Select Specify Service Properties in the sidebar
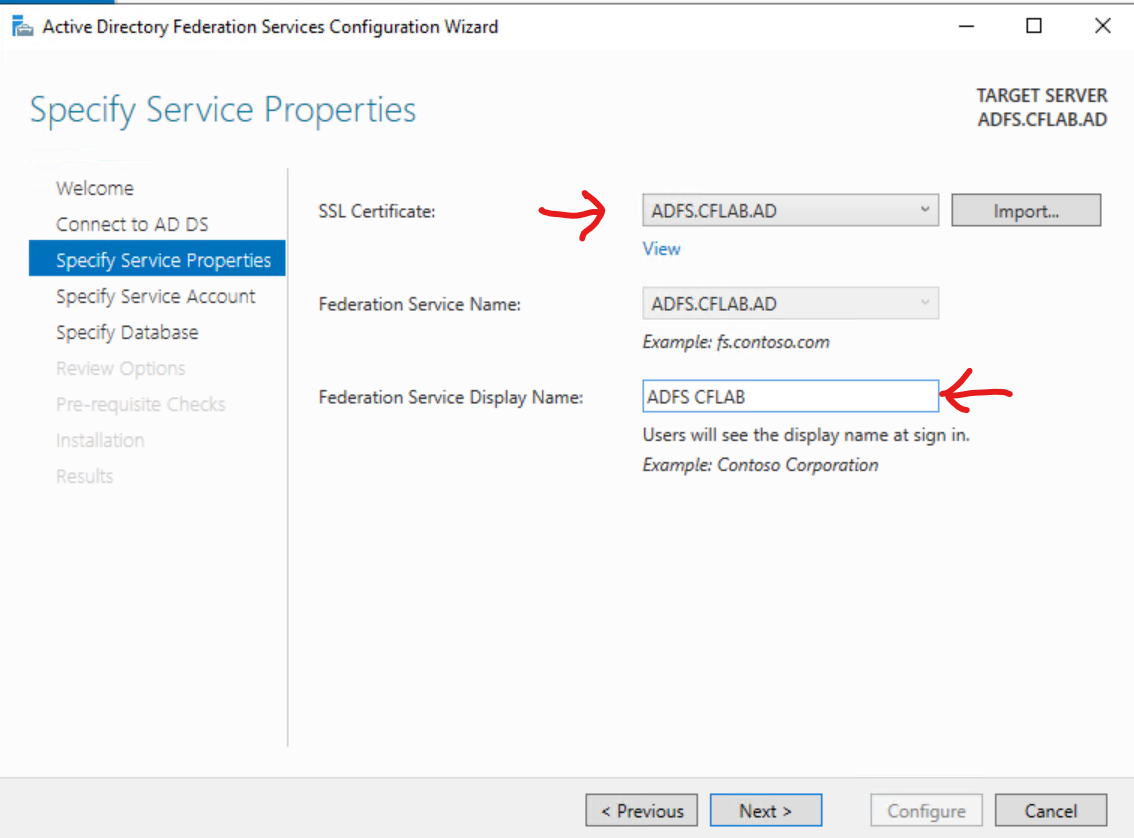The width and height of the screenshot is (1134, 838). click(163, 260)
